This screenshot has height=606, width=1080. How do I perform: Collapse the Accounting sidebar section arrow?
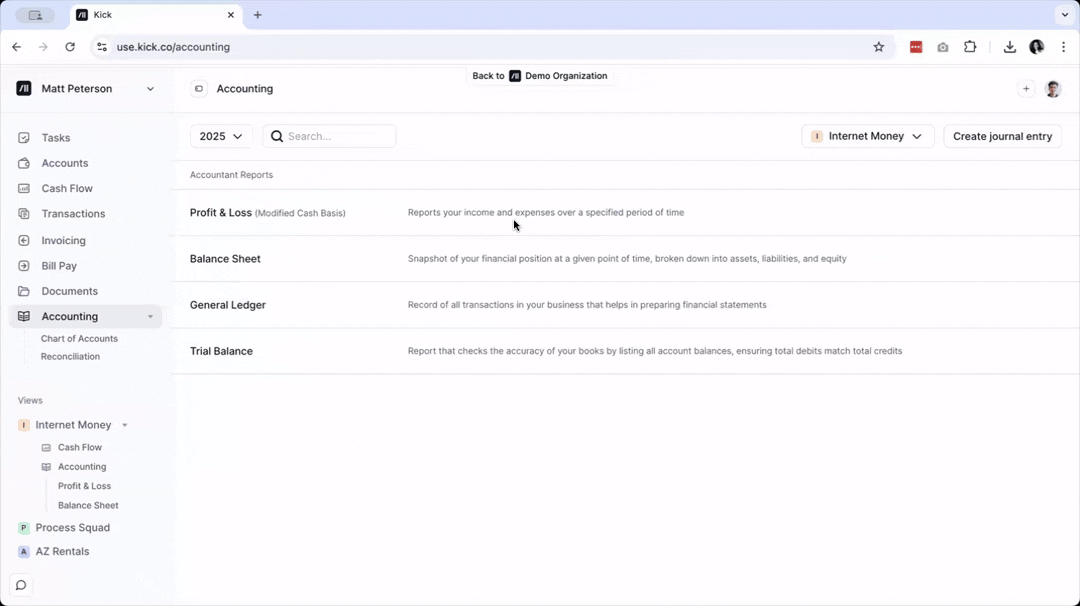(x=150, y=317)
